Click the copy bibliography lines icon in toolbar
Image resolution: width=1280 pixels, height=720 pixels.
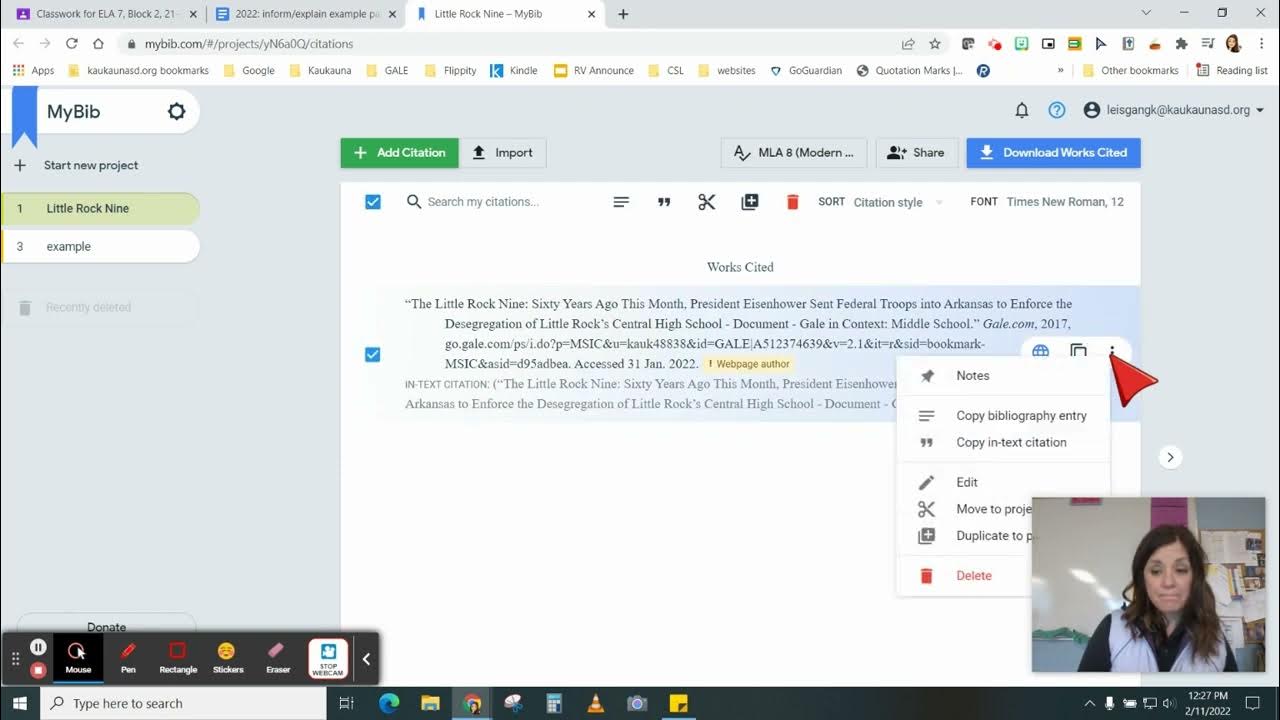pos(621,202)
